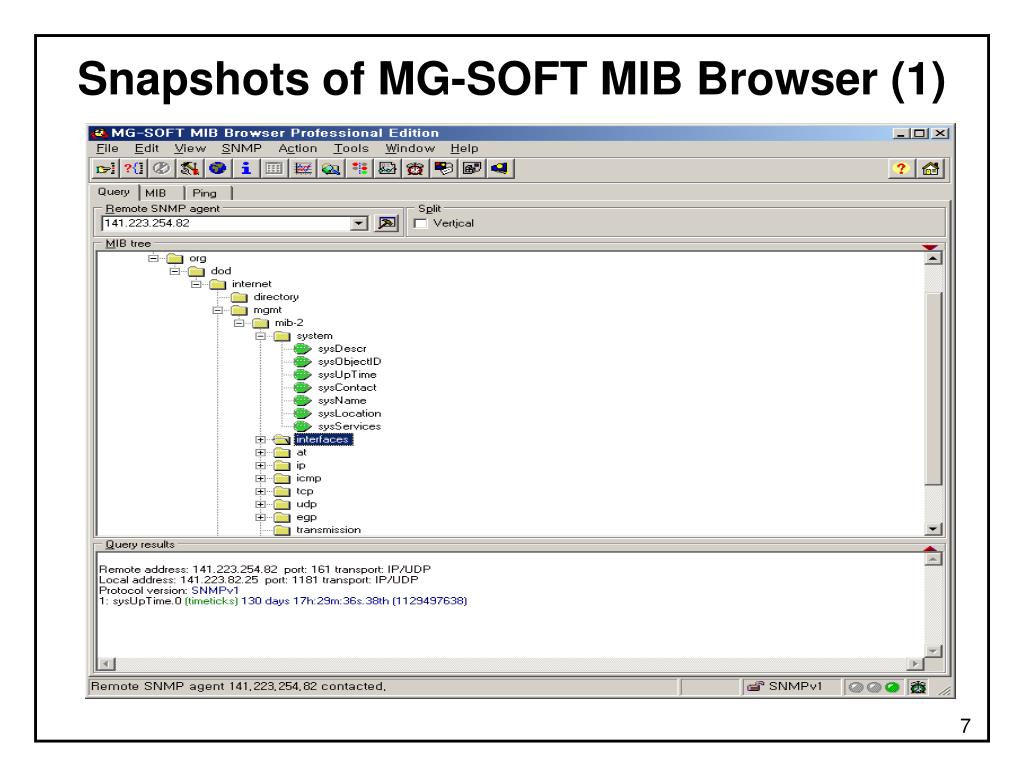1024x768 pixels.
Task: Click the globe toolbar icon
Action: click(217, 168)
